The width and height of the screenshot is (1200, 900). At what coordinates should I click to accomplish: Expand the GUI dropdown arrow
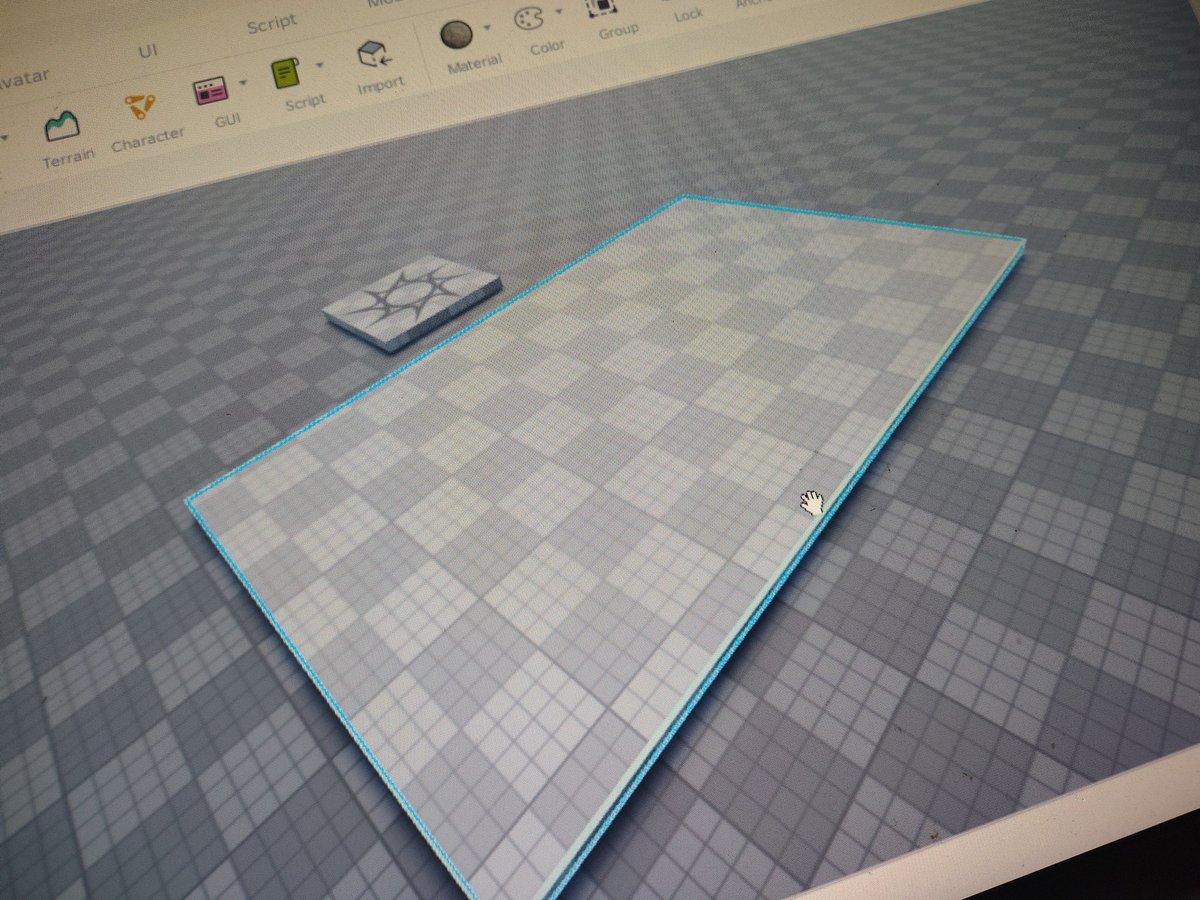click(x=242, y=84)
